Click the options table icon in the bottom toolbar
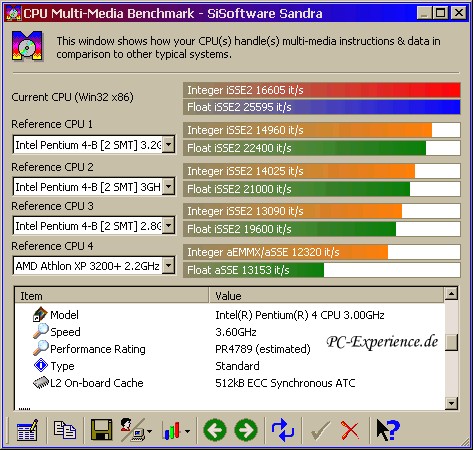This screenshot has height=450, width=473. (27, 430)
